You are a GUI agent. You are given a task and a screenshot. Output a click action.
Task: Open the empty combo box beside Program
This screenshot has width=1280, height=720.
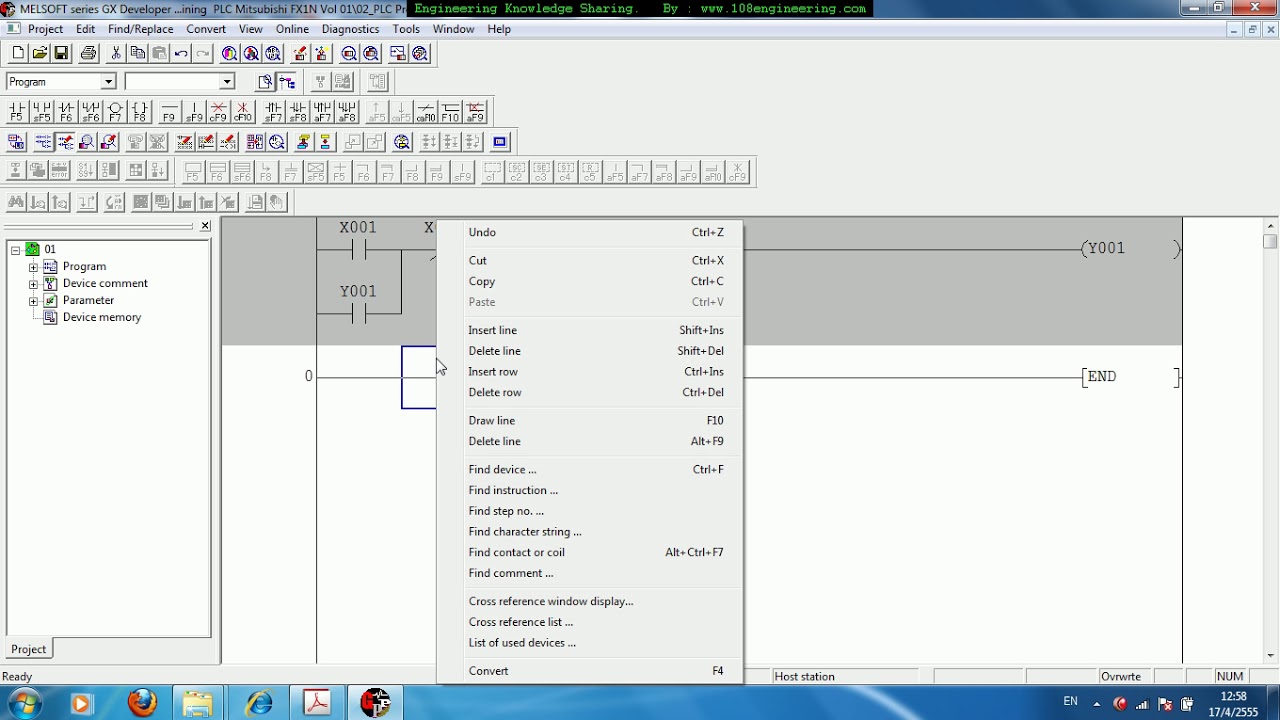click(227, 82)
